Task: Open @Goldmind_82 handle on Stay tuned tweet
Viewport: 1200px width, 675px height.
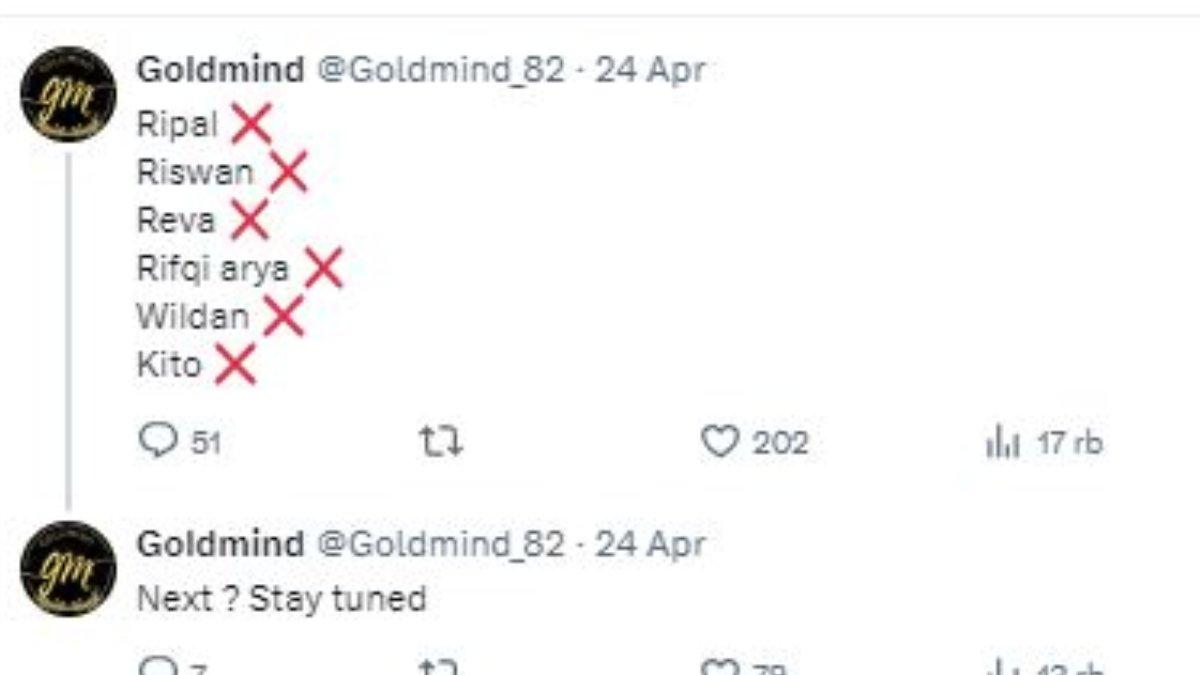Action: pyautogui.click(x=440, y=544)
